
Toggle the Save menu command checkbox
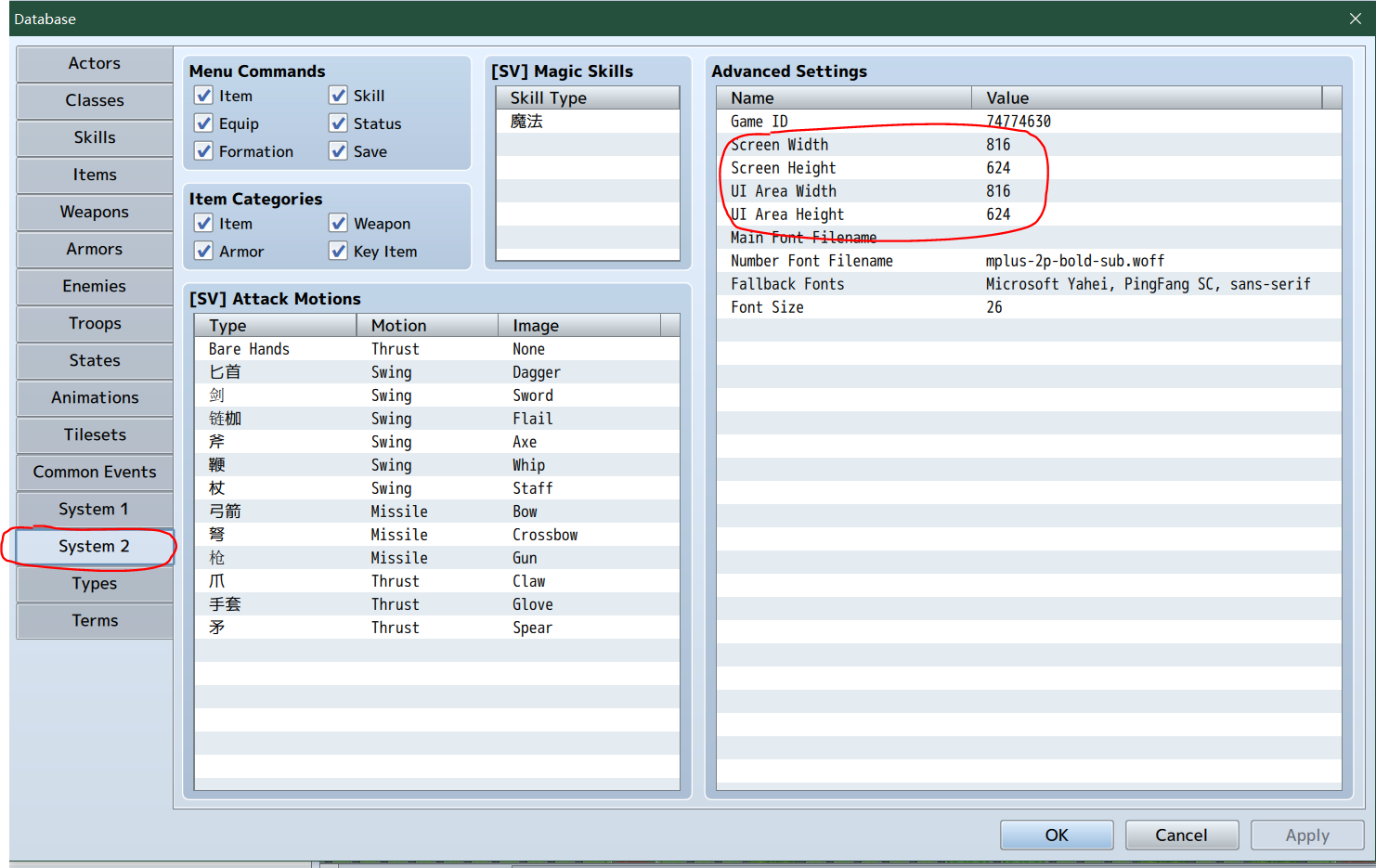(x=338, y=151)
